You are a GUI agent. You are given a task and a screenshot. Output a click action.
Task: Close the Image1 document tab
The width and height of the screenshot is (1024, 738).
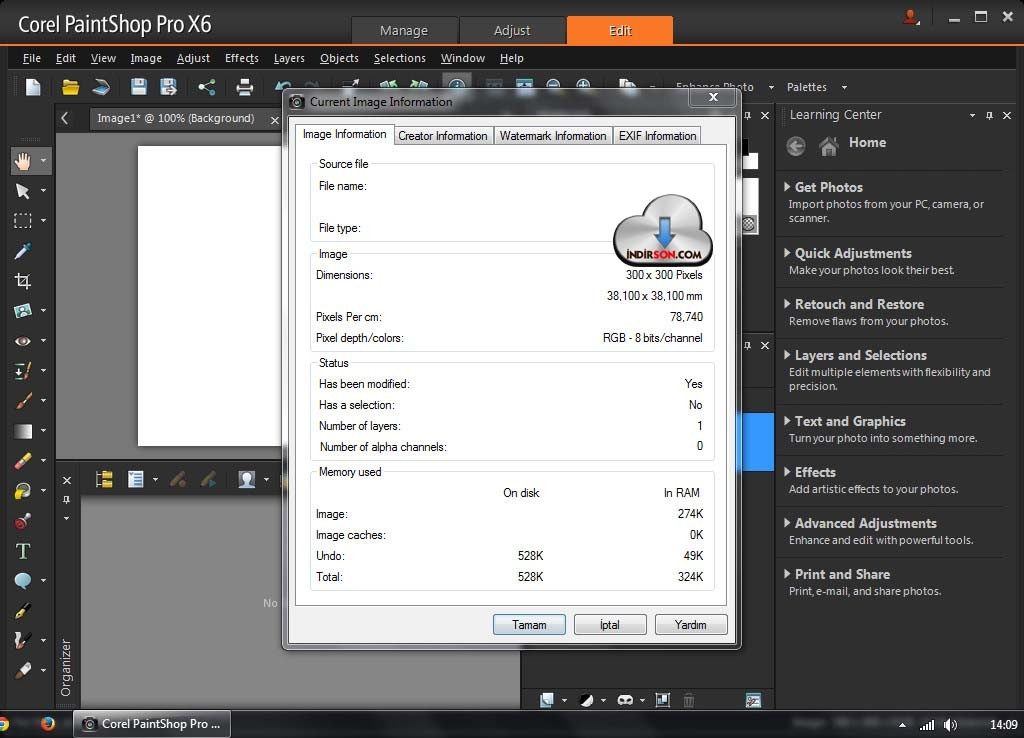tap(274, 120)
